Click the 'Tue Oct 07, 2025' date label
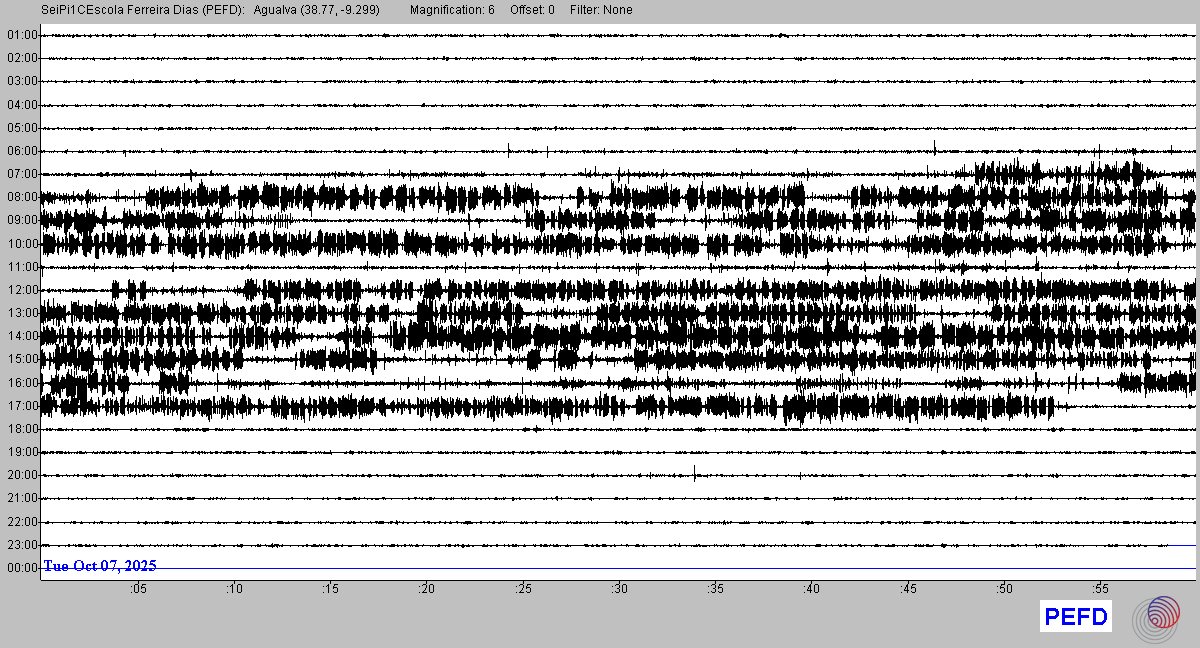The image size is (1200, 648). pos(100,566)
